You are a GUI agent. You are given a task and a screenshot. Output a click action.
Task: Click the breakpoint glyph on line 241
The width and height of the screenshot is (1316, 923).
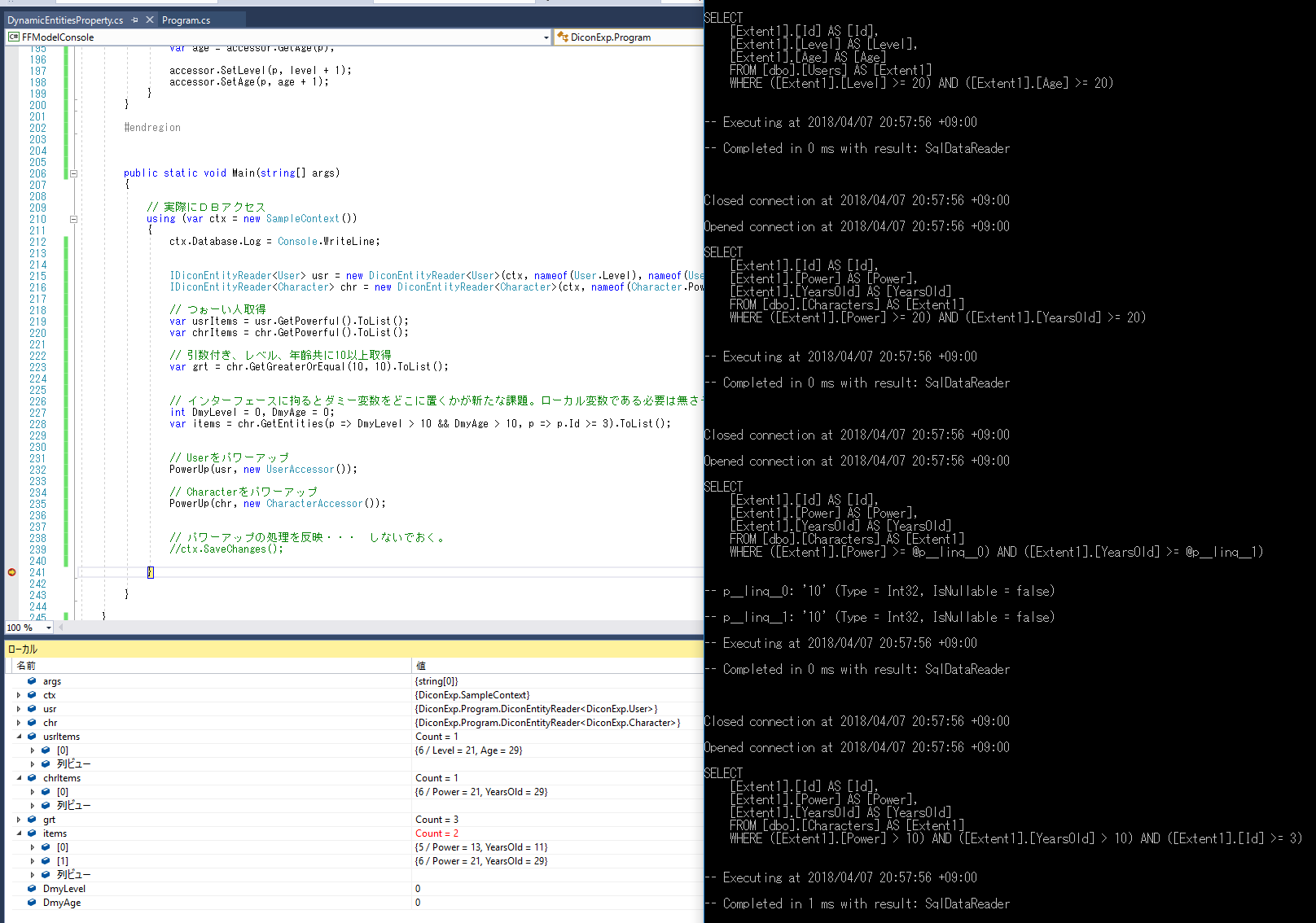[11, 572]
